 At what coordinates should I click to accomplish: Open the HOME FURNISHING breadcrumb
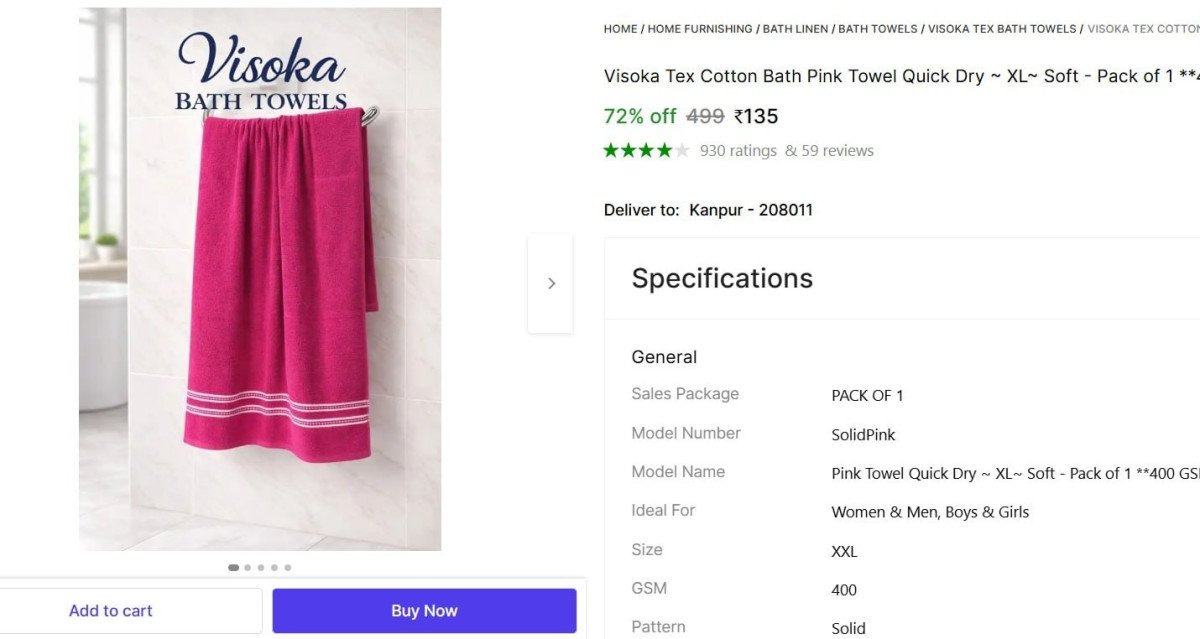point(700,29)
